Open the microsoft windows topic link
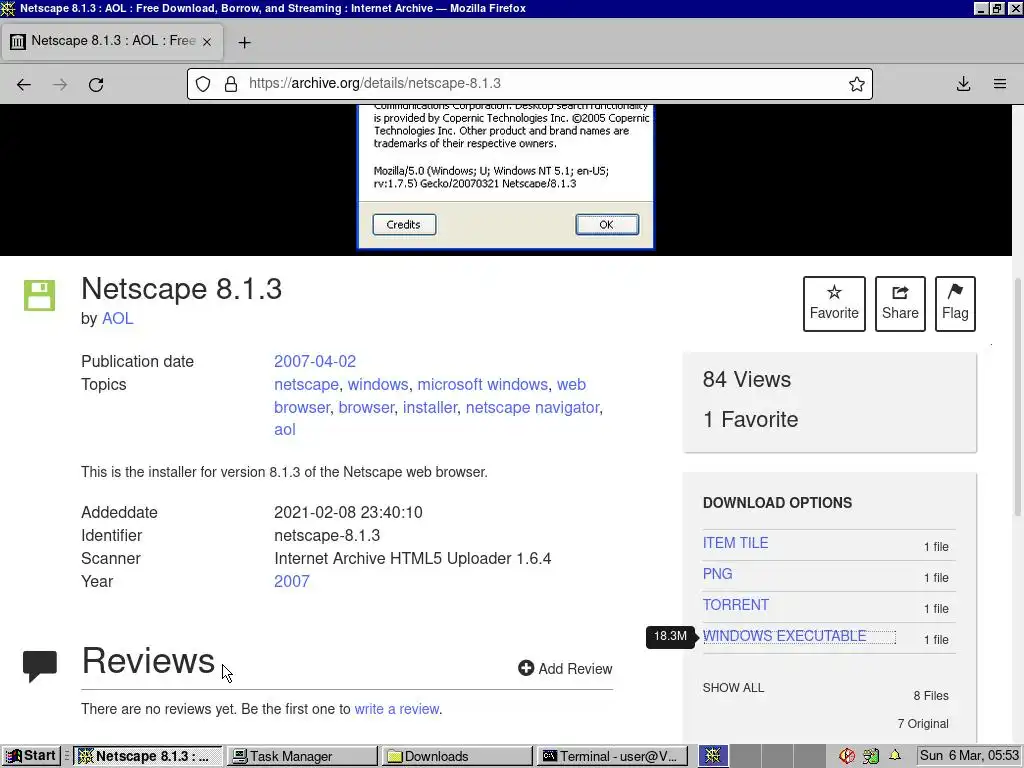 [483, 385]
